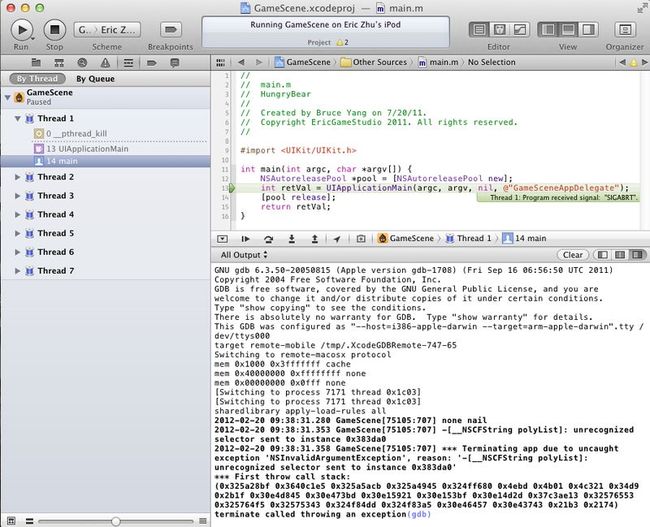Adjust the stack frame detail slider

point(116,521)
